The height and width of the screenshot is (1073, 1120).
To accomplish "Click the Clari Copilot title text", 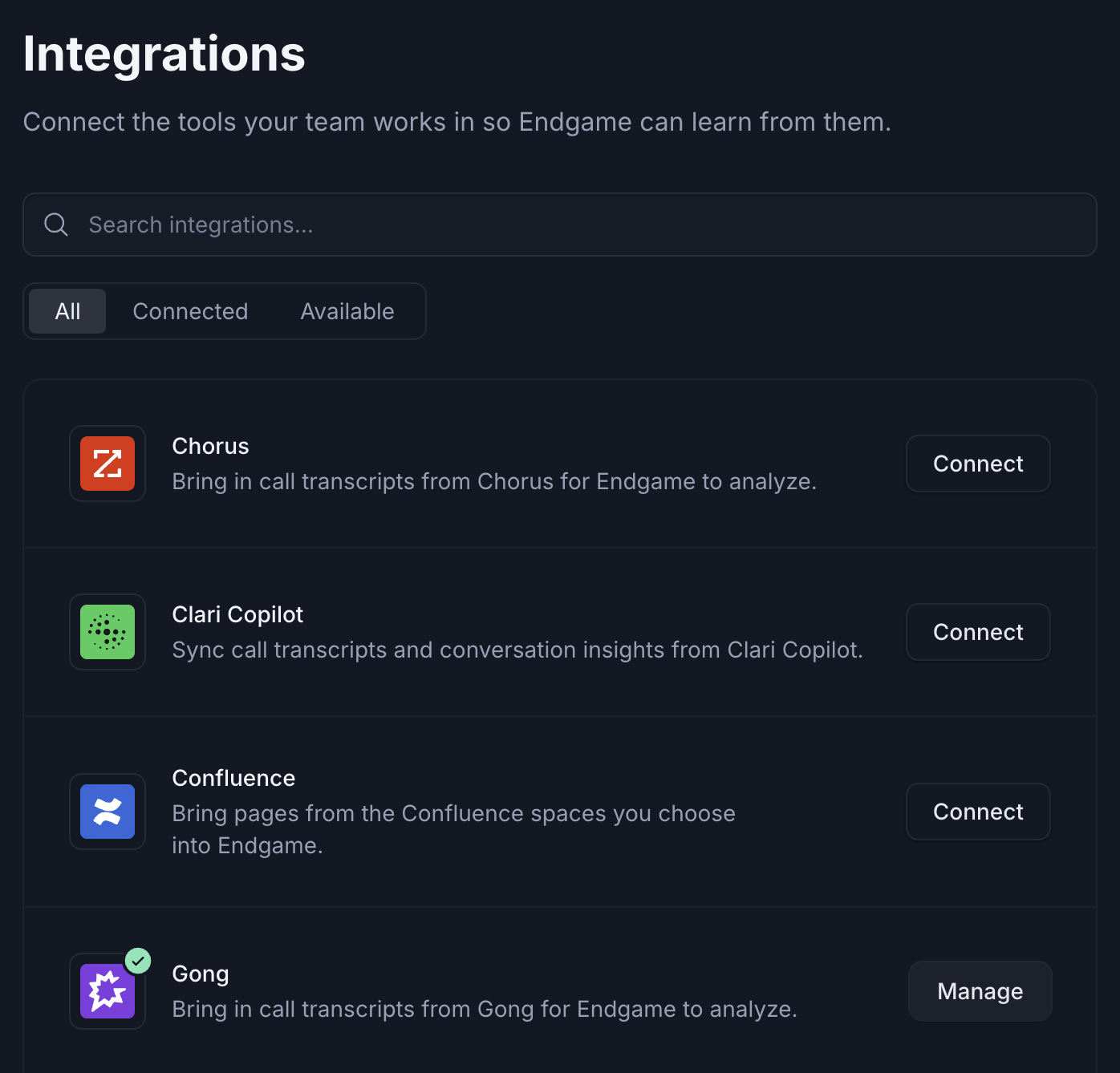I will click(x=237, y=614).
